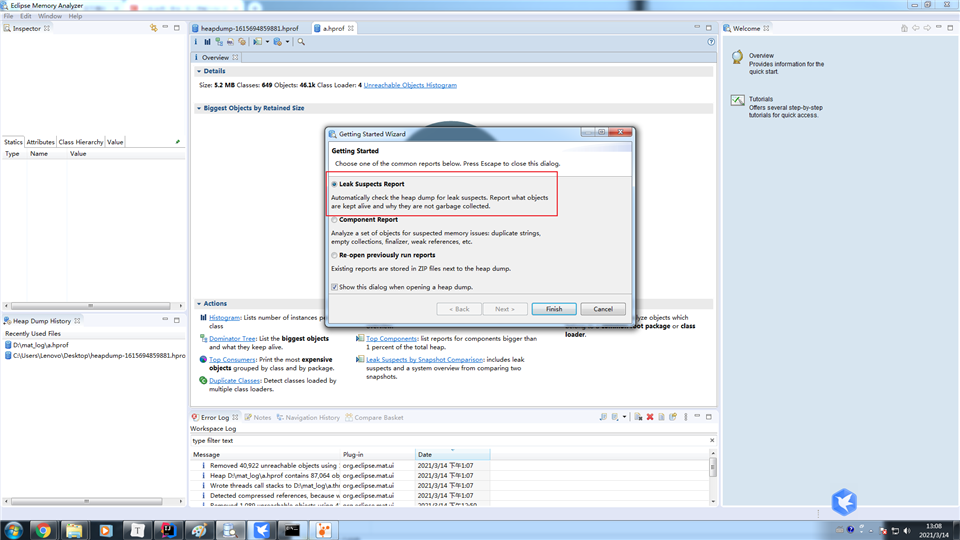Click the open log file icon
The image size is (960, 540).
coord(661,417)
